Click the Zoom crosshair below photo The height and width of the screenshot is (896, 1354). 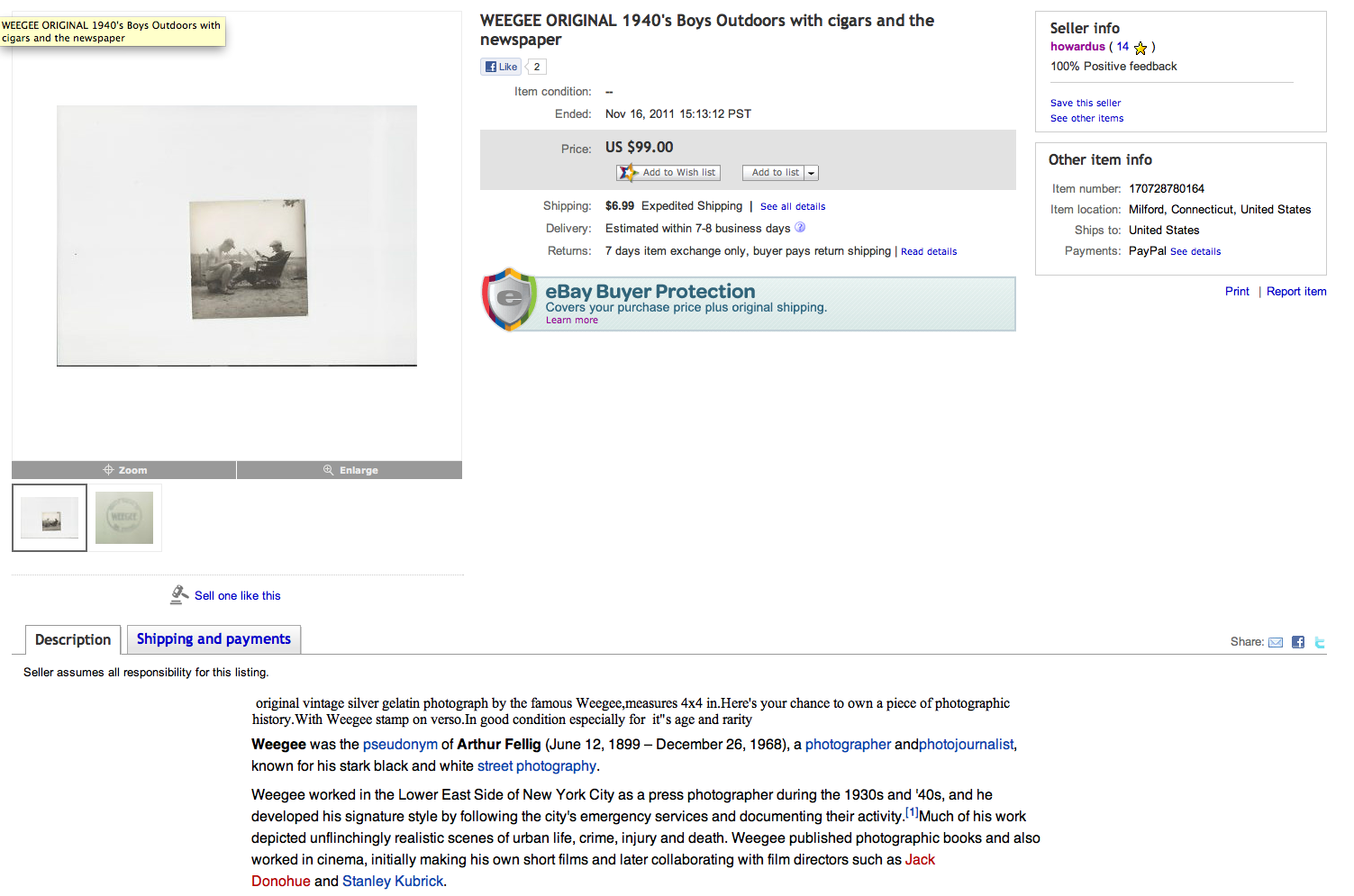[108, 470]
